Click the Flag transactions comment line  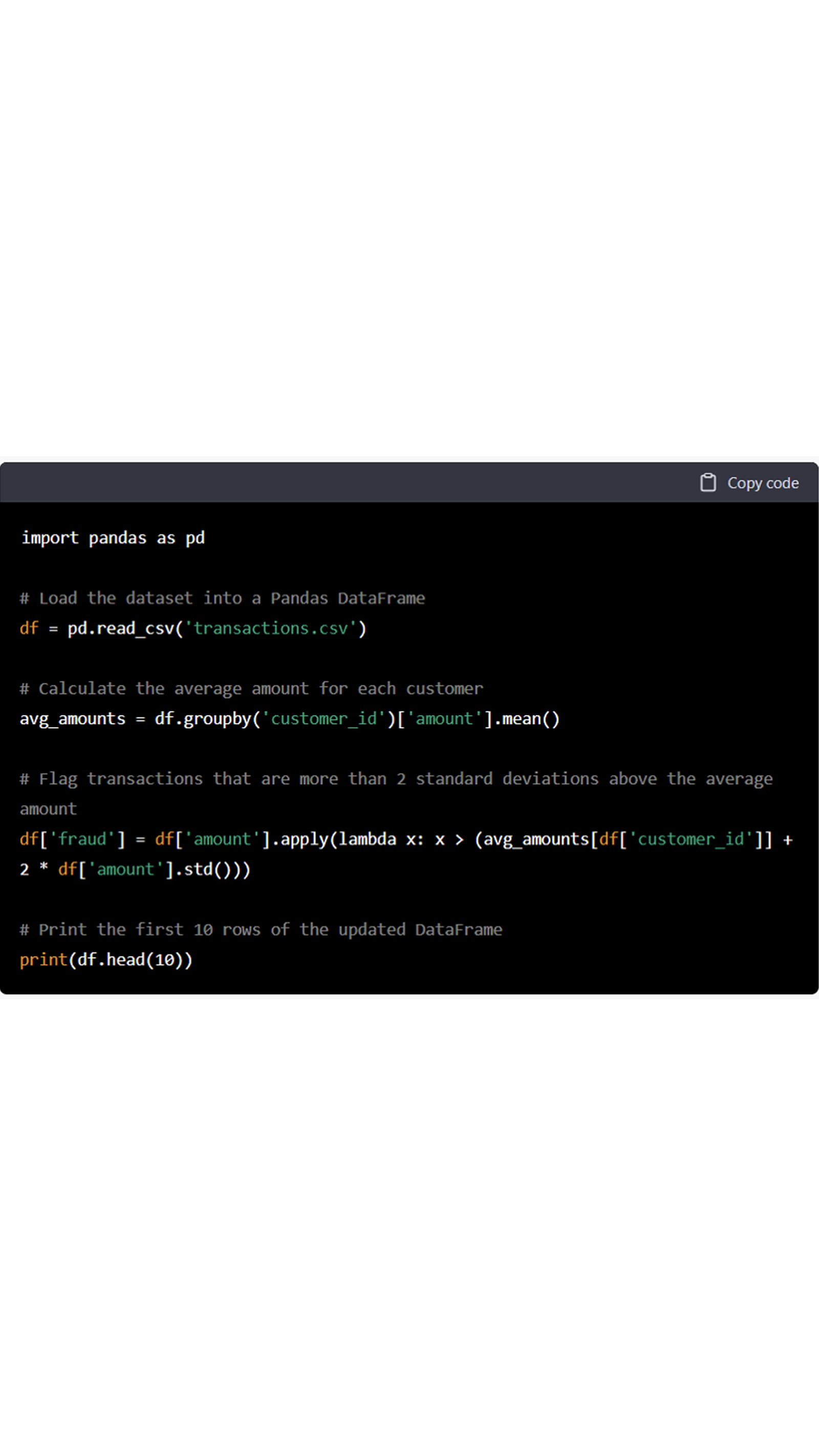pos(396,779)
